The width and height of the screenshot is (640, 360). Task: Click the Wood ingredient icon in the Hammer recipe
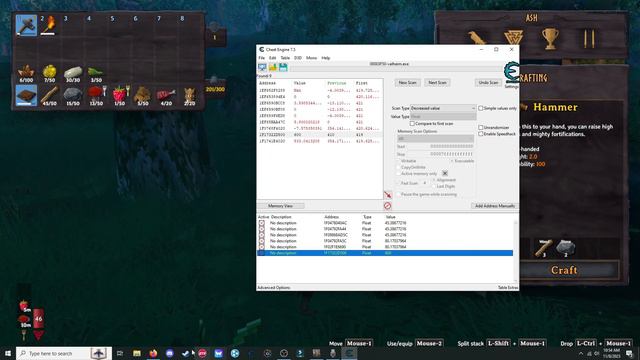point(544,248)
